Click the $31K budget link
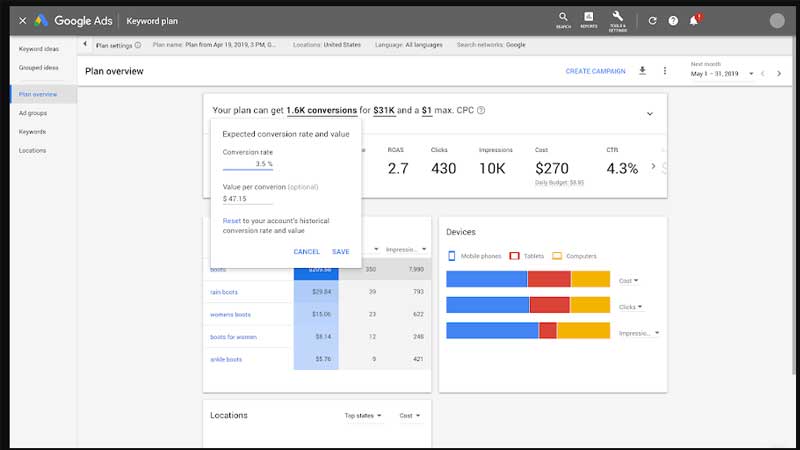The width and height of the screenshot is (800, 450). [384, 110]
